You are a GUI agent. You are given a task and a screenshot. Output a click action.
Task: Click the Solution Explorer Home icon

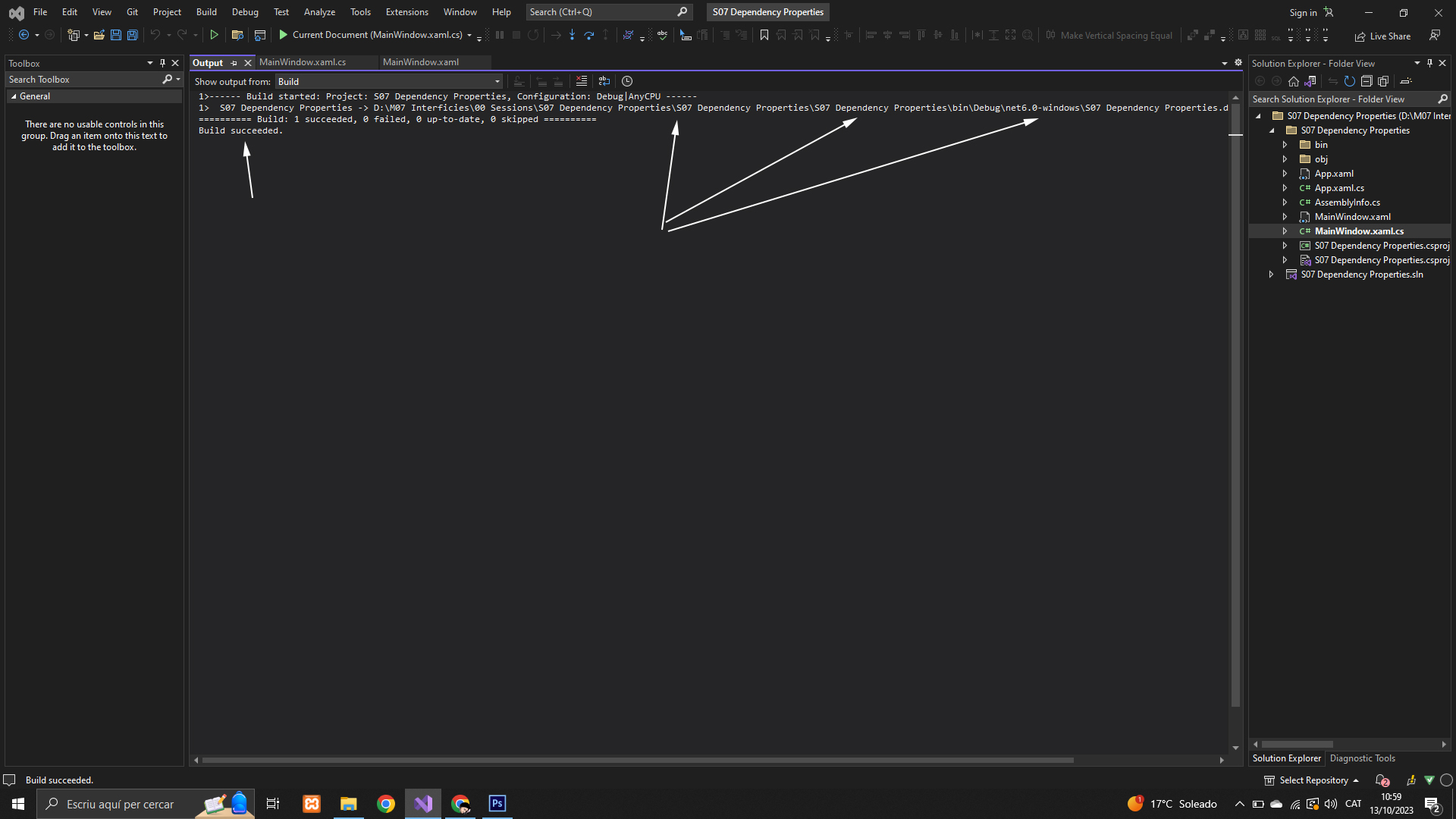click(x=1294, y=81)
